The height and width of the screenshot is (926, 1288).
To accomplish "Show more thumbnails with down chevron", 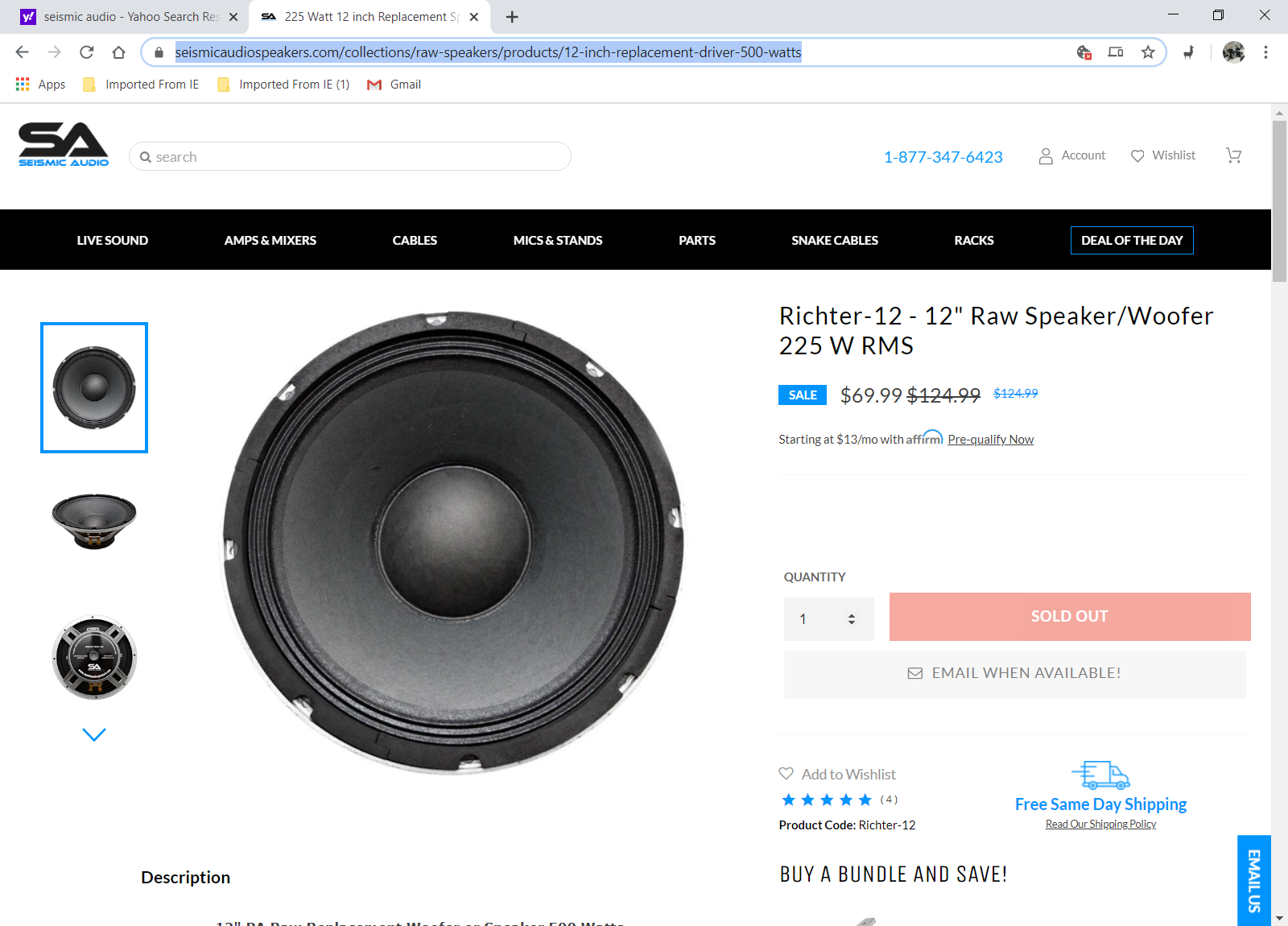I will (94, 734).
